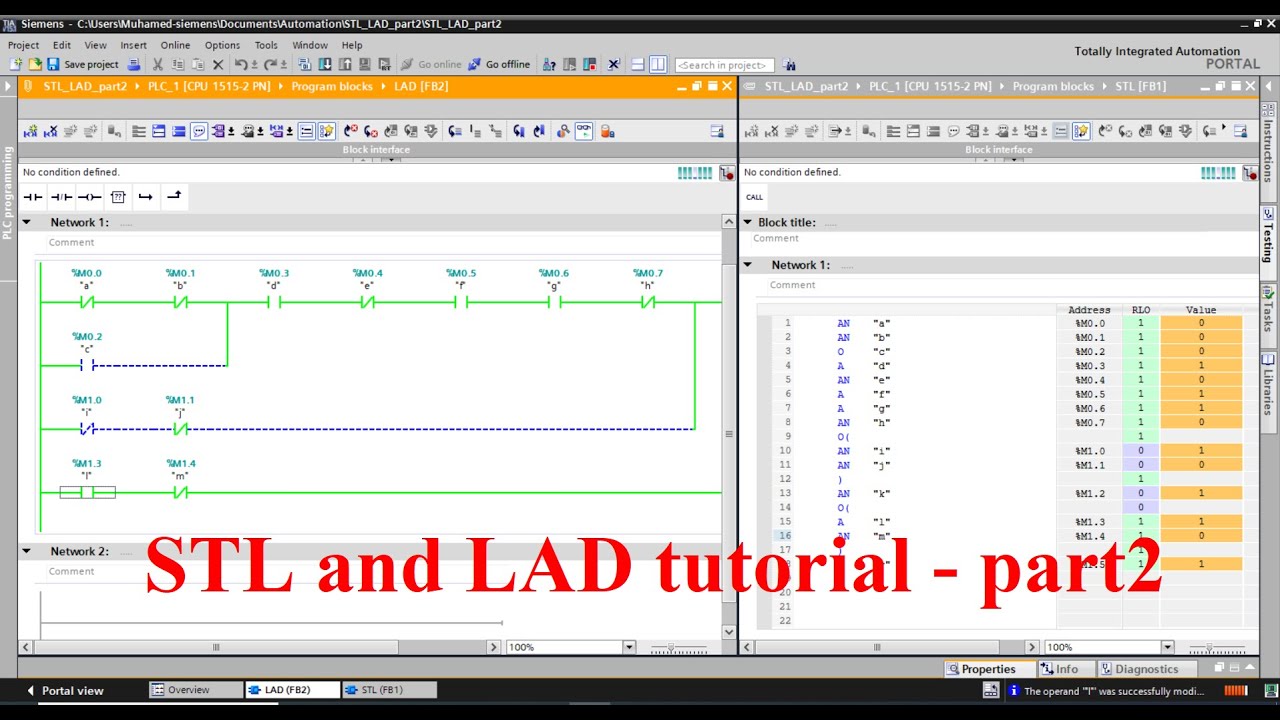Viewport: 1280px width, 720px height.
Task: Toggle network comments in LAD toolbar
Action: pyautogui.click(x=306, y=131)
